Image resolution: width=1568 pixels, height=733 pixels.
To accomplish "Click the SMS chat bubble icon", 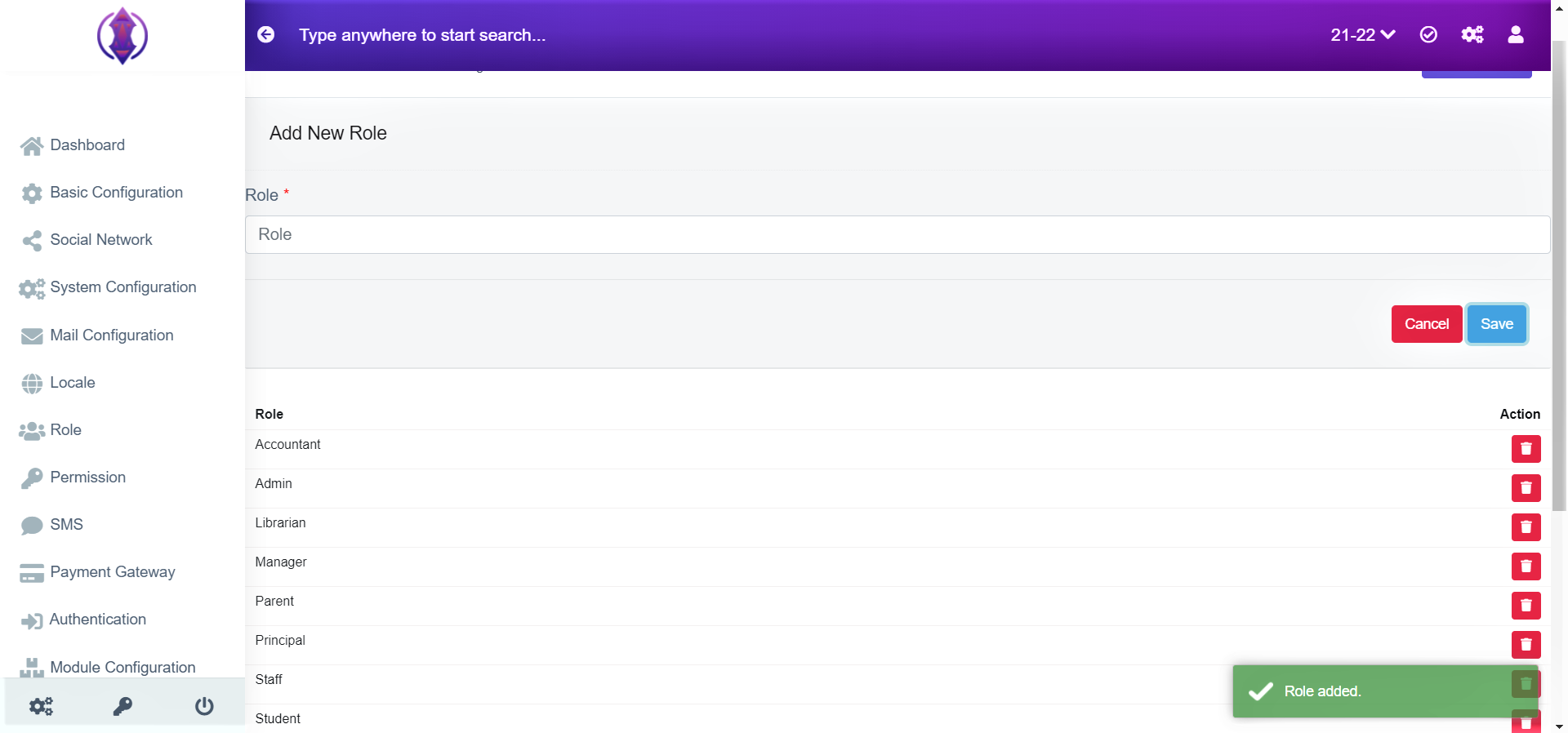I will [32, 526].
